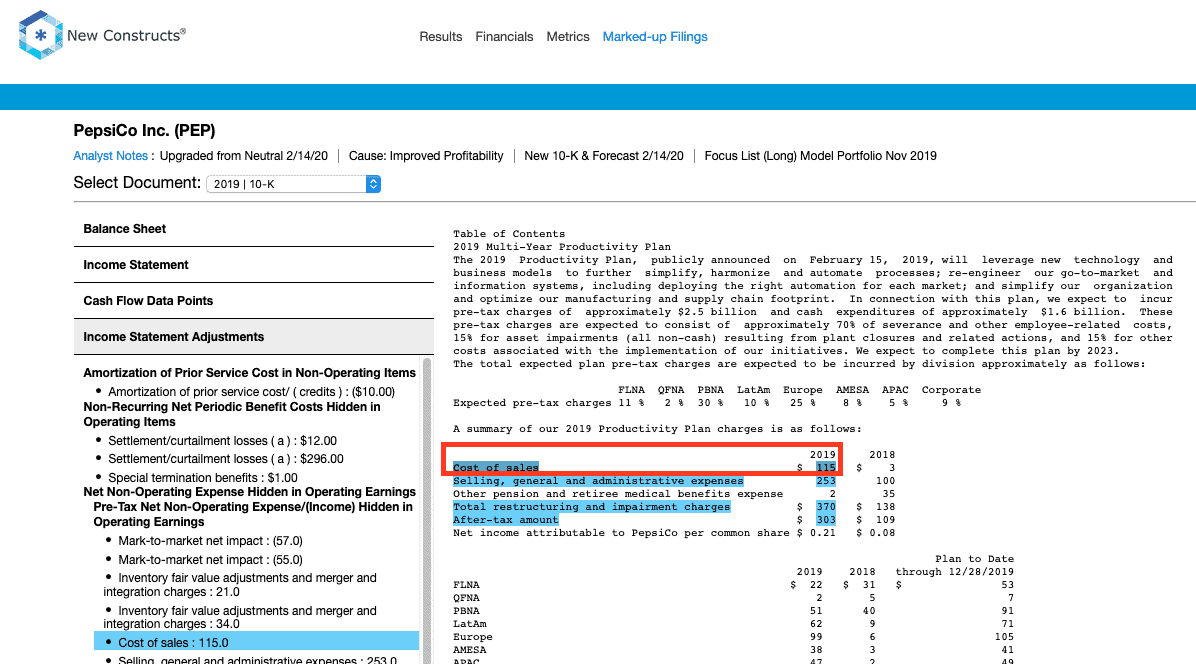Select the highlighted Cost of sales 115.0 item
This screenshot has height=664, width=1196.
[256, 643]
